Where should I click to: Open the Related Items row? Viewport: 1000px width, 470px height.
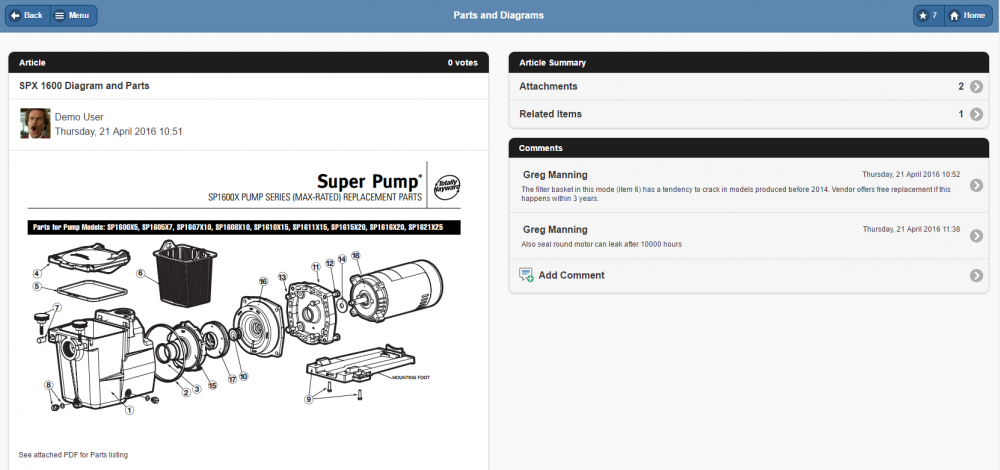(749, 114)
